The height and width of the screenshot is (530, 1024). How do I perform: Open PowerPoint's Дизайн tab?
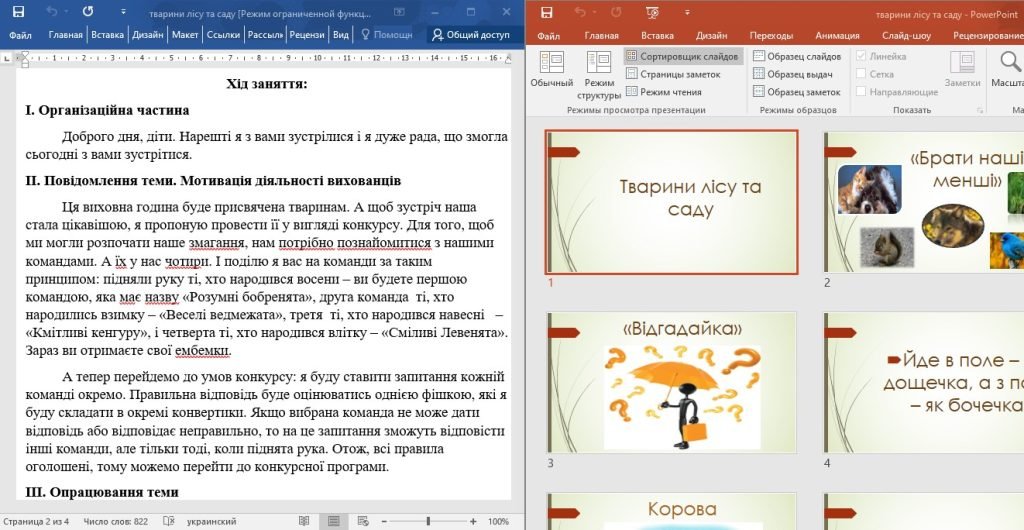coord(711,36)
